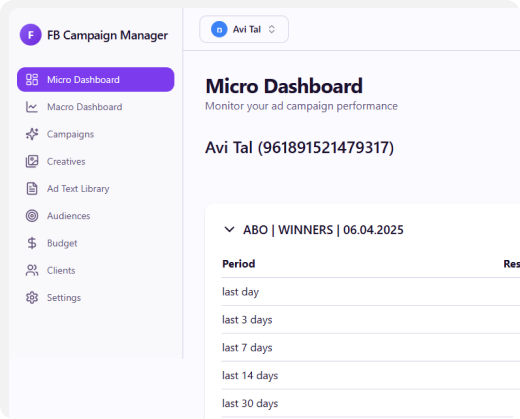Click the up-down arrows beside Avi Tal
The height and width of the screenshot is (419, 520).
[x=272, y=29]
